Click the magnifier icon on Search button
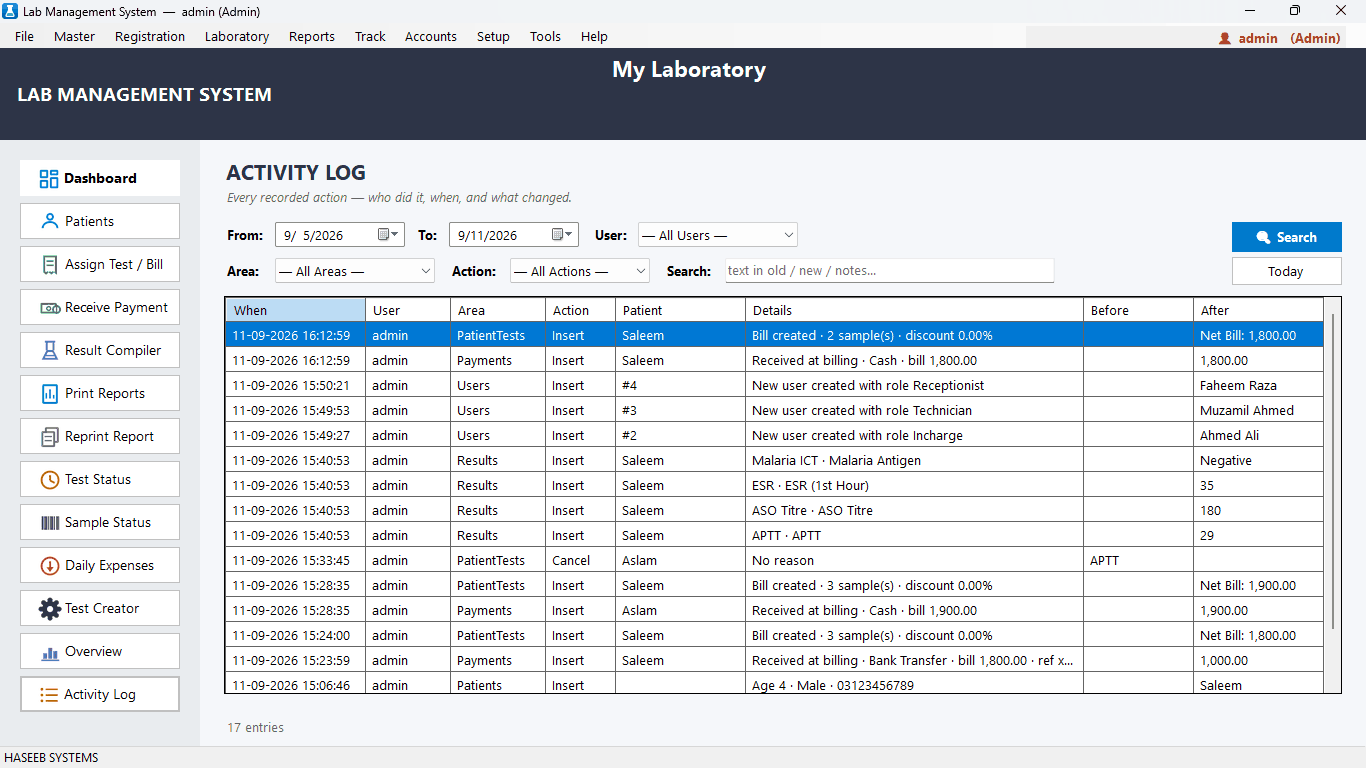 click(1263, 238)
